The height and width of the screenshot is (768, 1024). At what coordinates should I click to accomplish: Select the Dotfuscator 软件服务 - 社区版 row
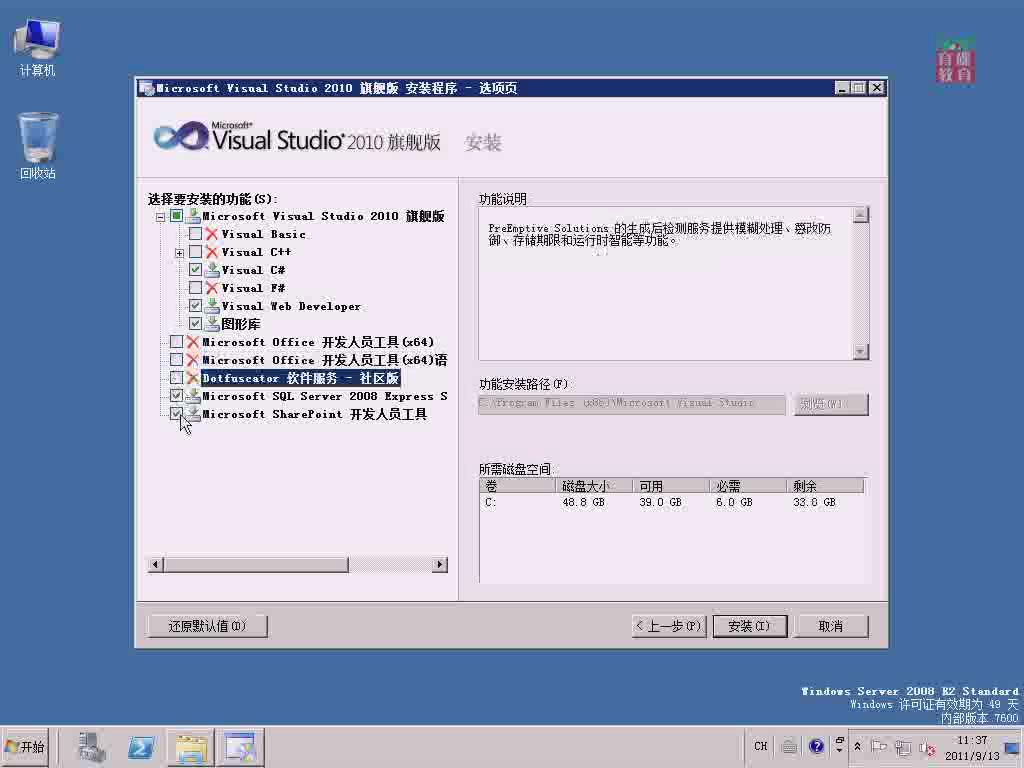click(300, 378)
